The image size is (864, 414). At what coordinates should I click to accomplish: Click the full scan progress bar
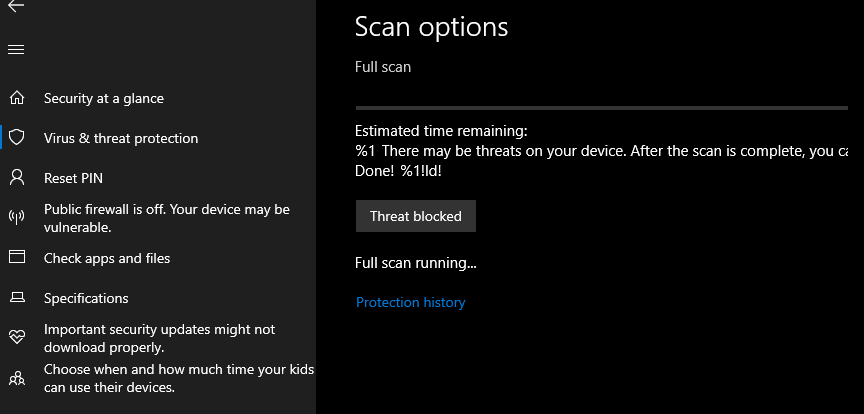[x=602, y=107]
